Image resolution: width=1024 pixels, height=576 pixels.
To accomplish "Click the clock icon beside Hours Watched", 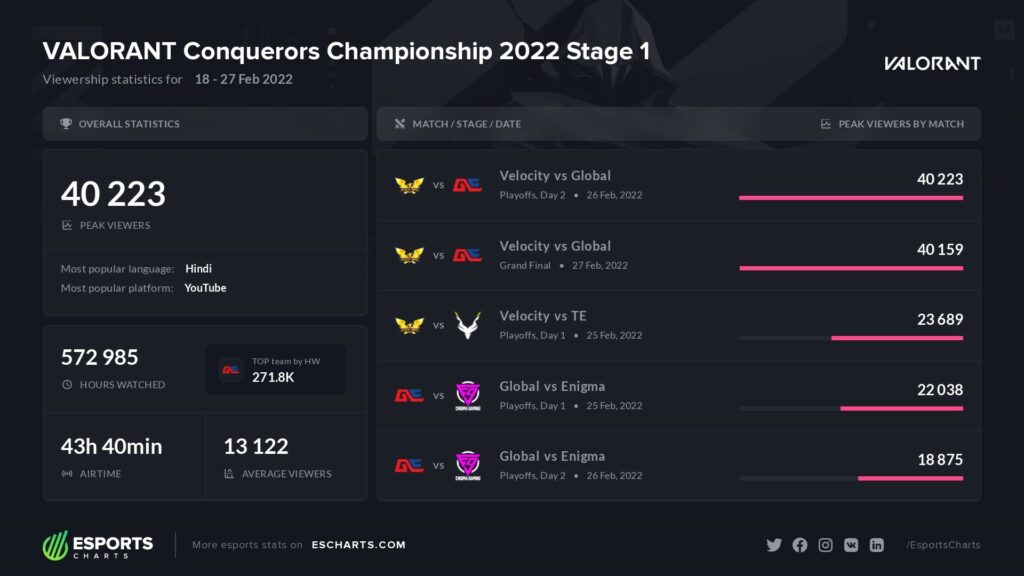I will click(67, 385).
